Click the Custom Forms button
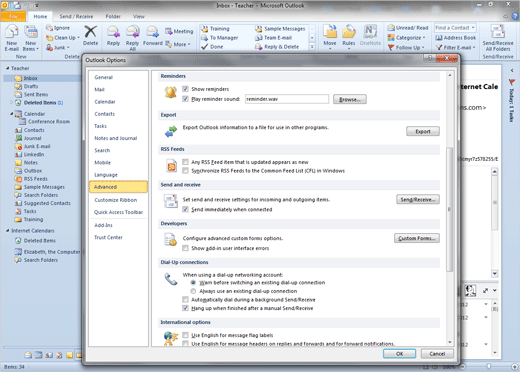This screenshot has height=372, width=520. click(x=417, y=238)
